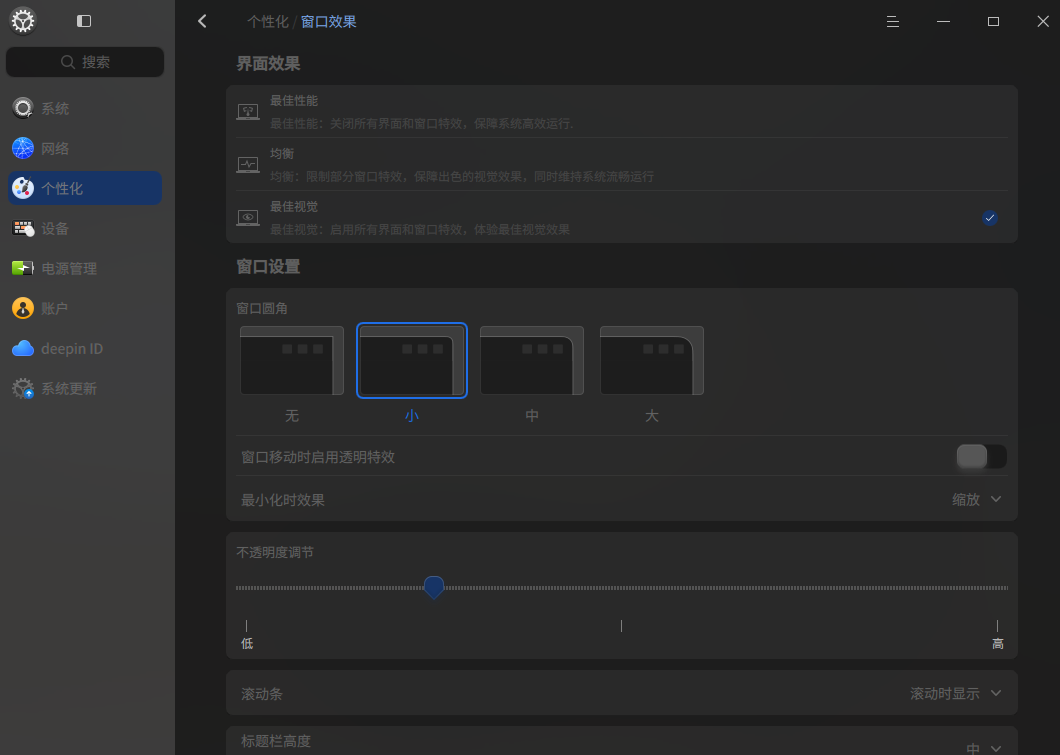Click the search magnifier icon
1060x755 pixels.
pyautogui.click(x=68, y=62)
